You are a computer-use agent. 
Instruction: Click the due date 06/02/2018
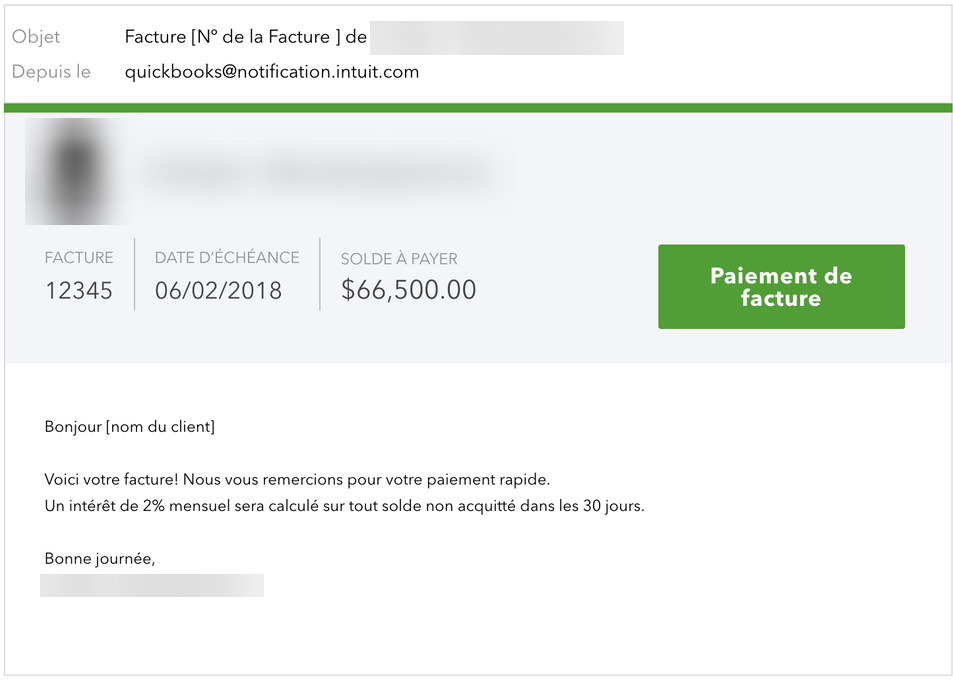[218, 291]
